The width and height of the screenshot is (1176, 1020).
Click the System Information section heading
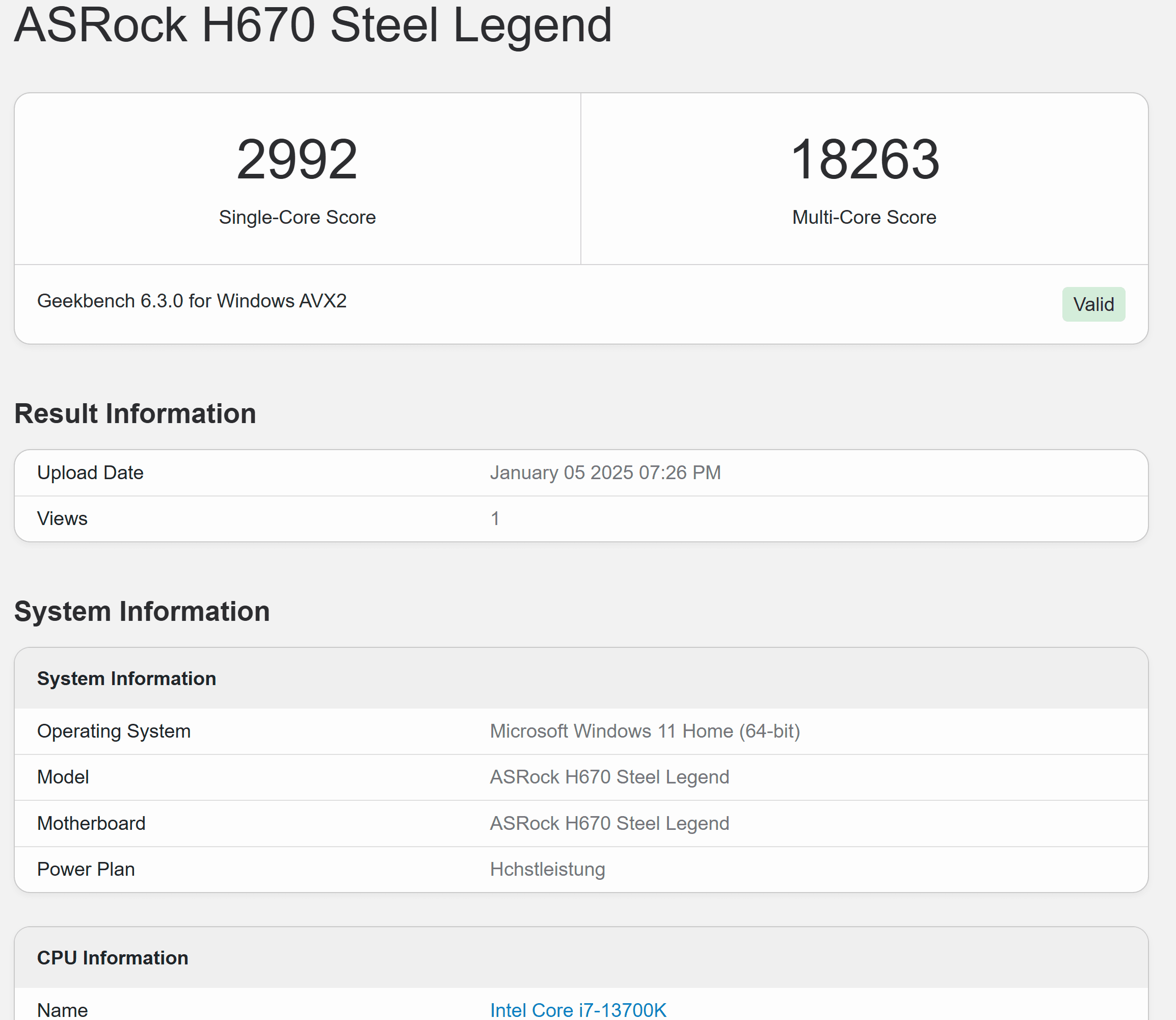pos(142,611)
